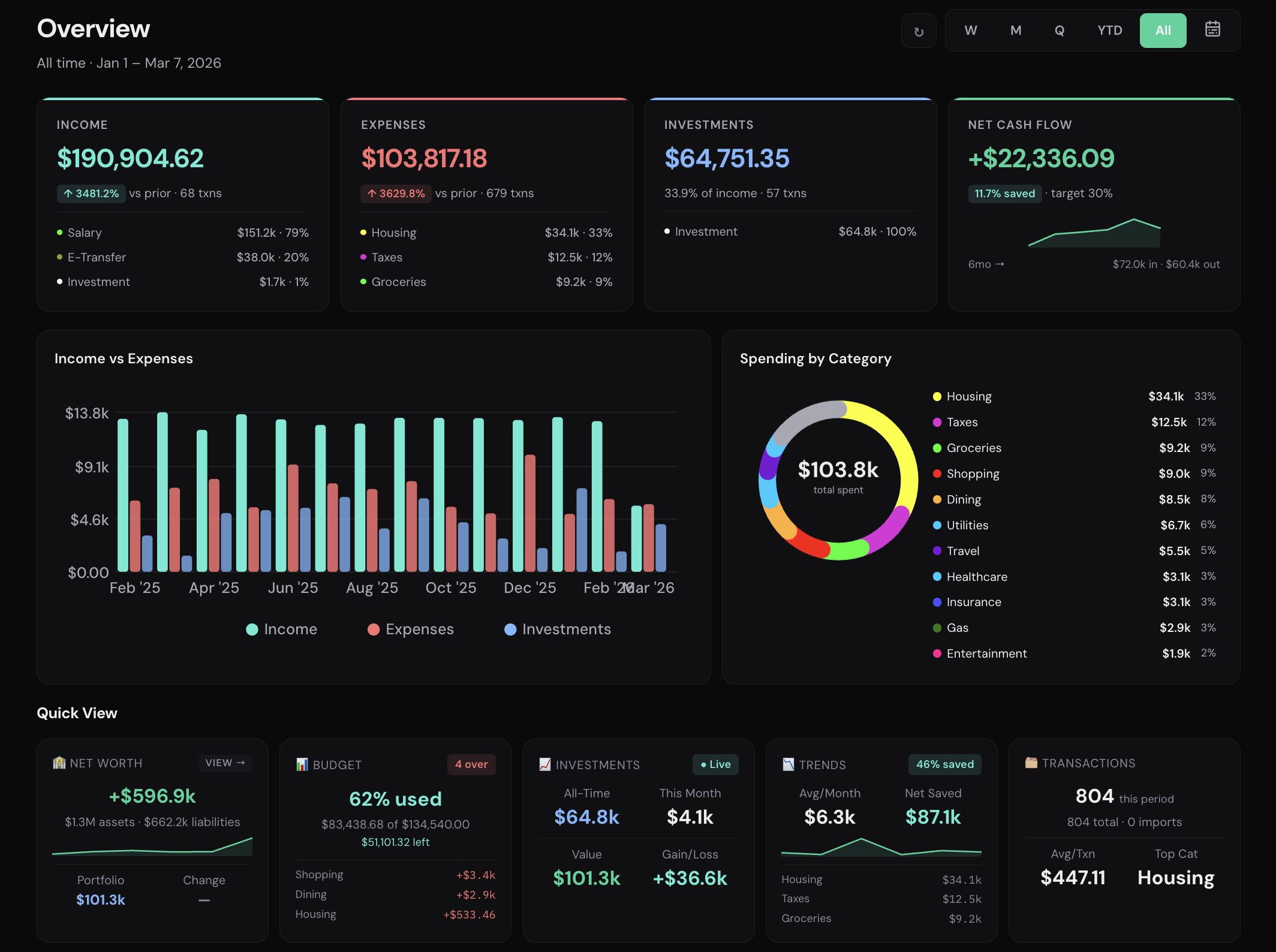
Task: Open the calendar date picker icon
Action: 1212,30
